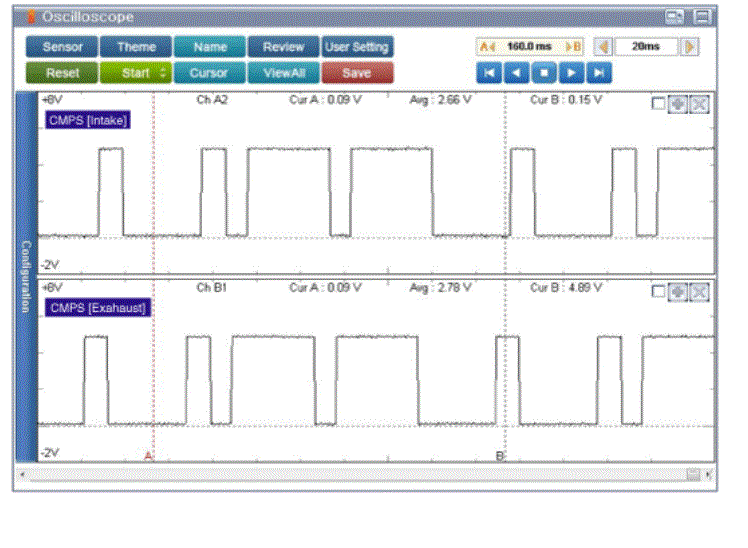Open the Sensor menu
The height and width of the screenshot is (548, 748).
[x=61, y=47]
